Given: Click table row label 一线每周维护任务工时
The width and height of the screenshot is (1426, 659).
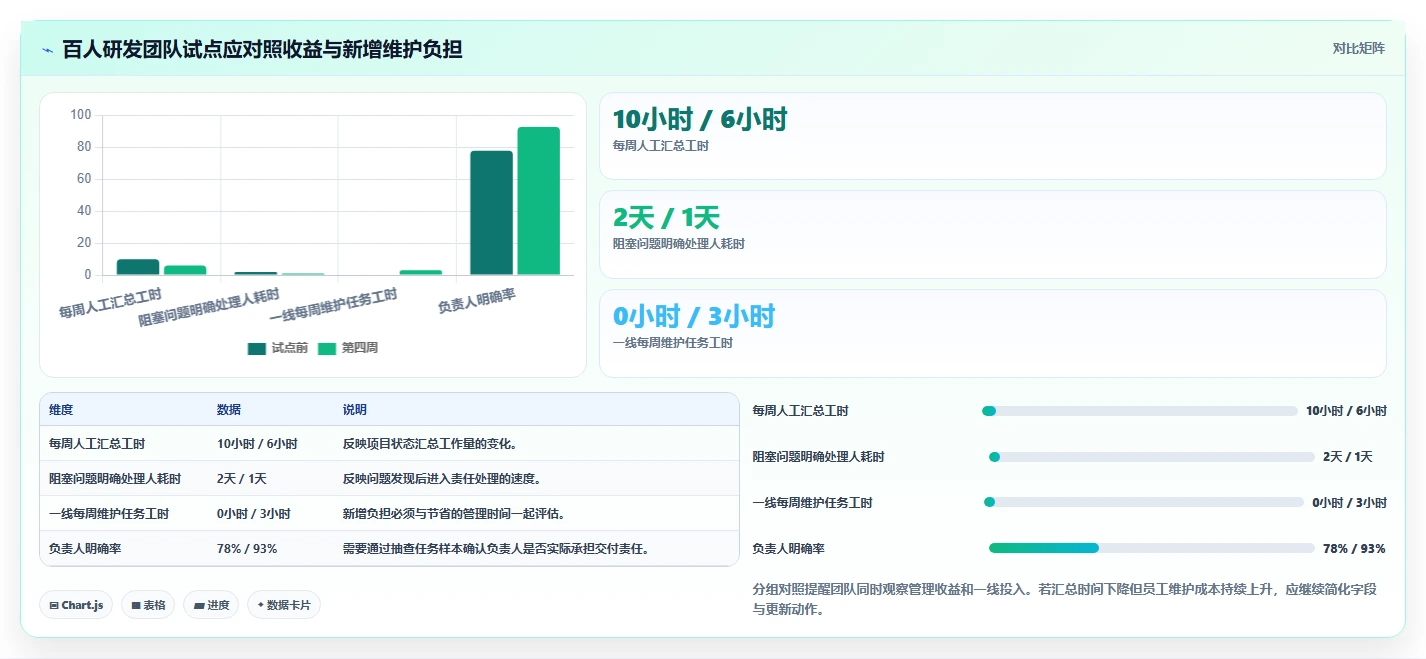Looking at the screenshot, I should [x=109, y=513].
